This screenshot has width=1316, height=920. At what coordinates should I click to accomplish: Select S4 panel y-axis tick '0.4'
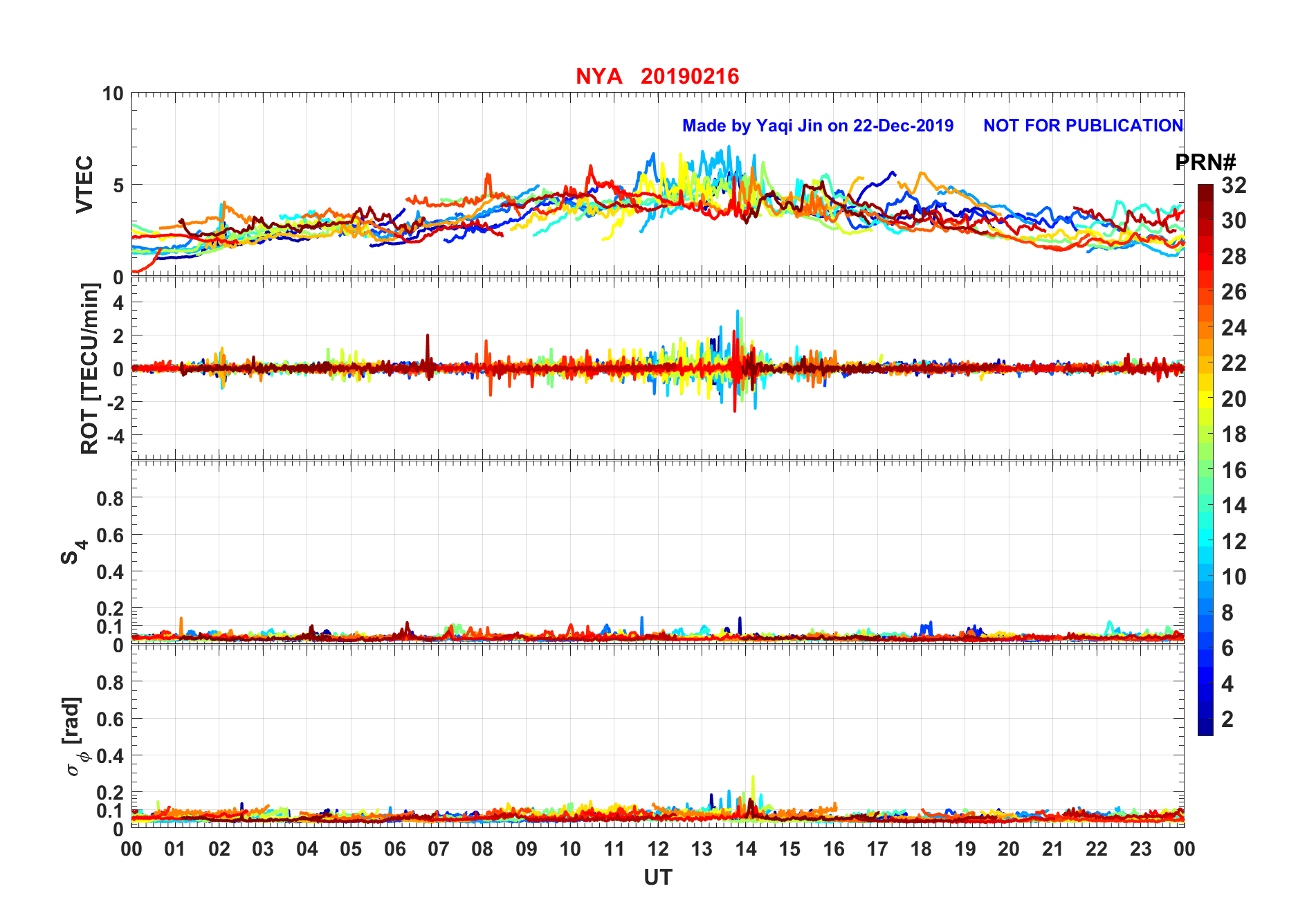click(111, 571)
